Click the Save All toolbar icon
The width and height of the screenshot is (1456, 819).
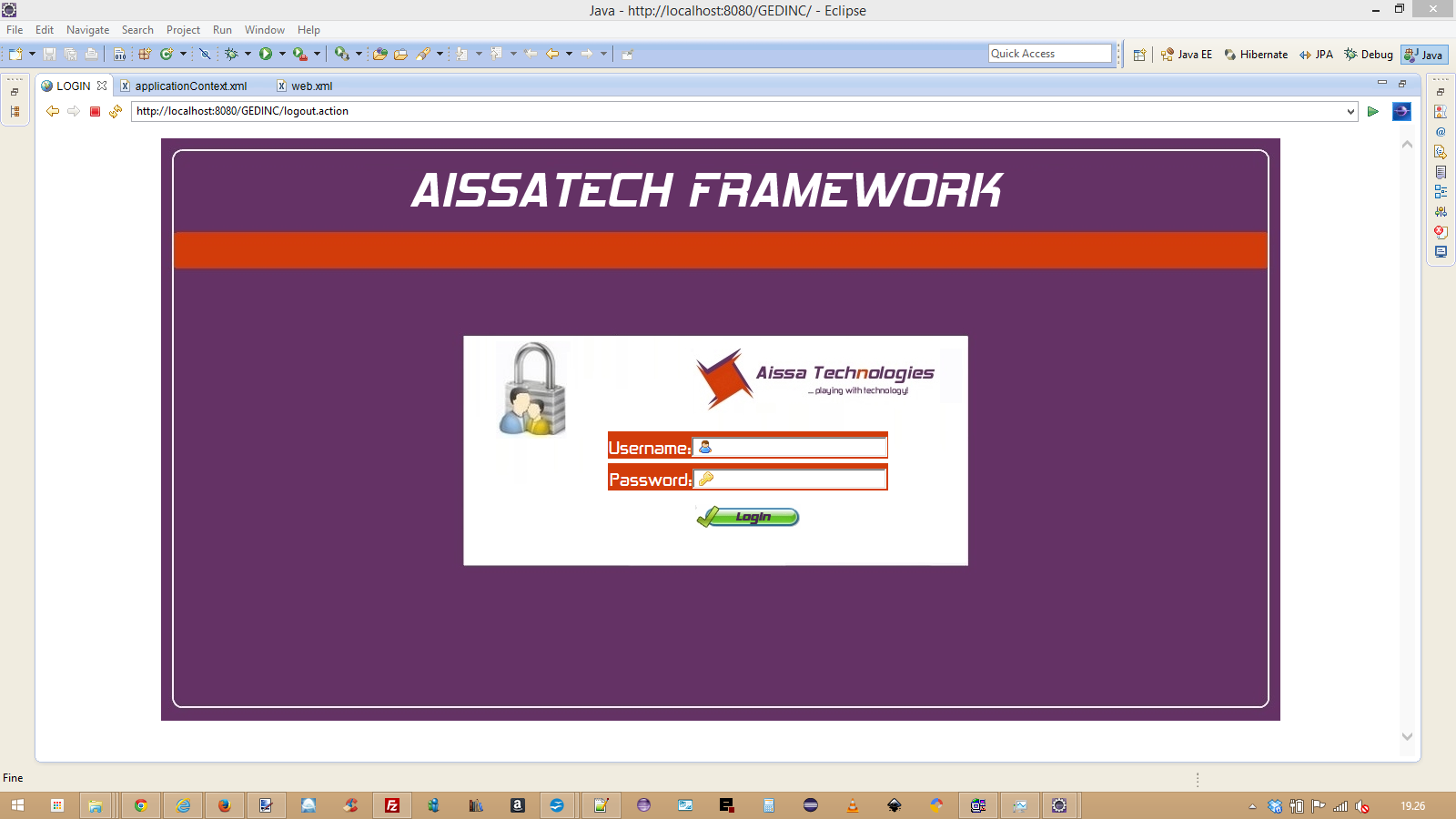(x=70, y=55)
